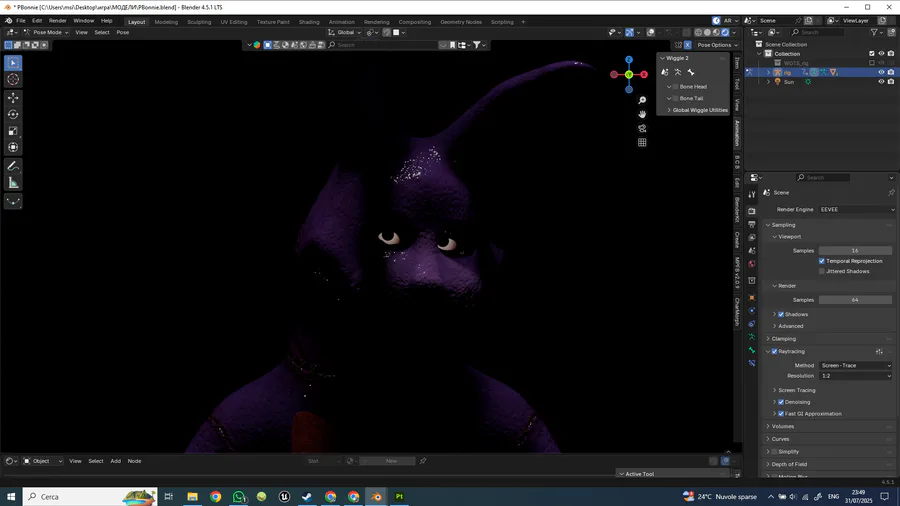This screenshot has height=506, width=900.
Task: Choose the Move tool
Action: point(13,98)
